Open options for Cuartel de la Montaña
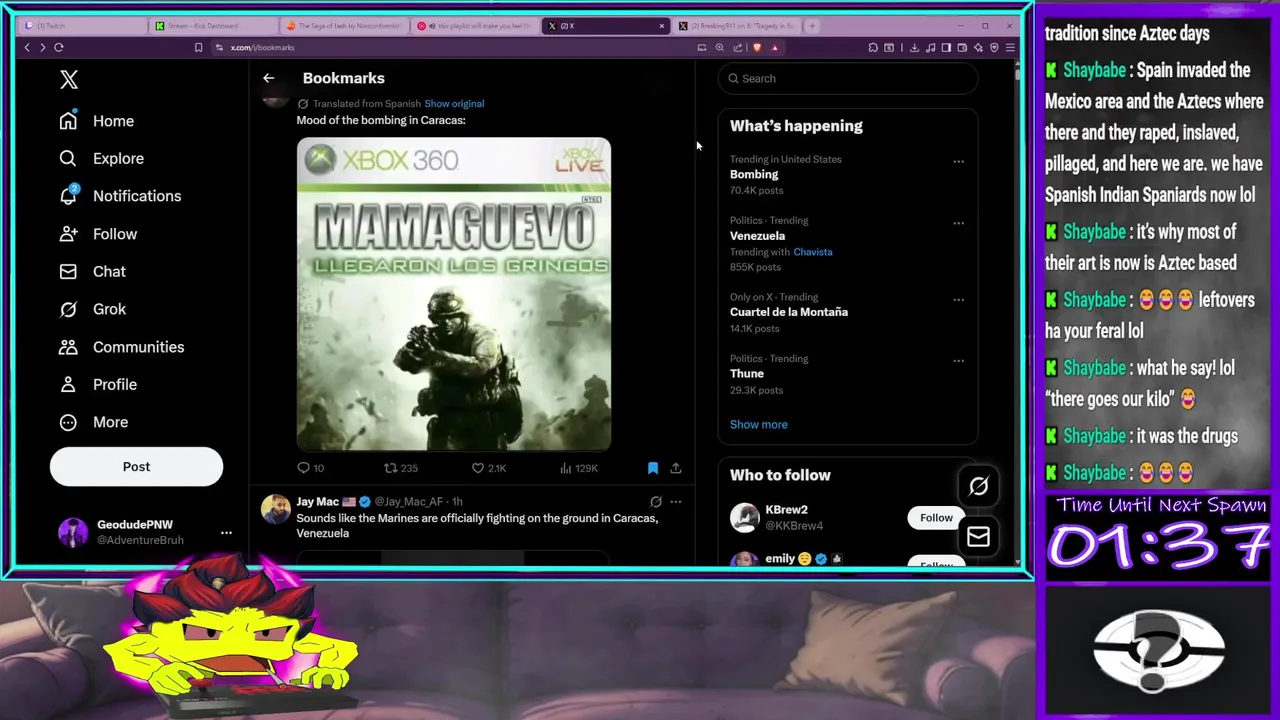 coord(958,299)
